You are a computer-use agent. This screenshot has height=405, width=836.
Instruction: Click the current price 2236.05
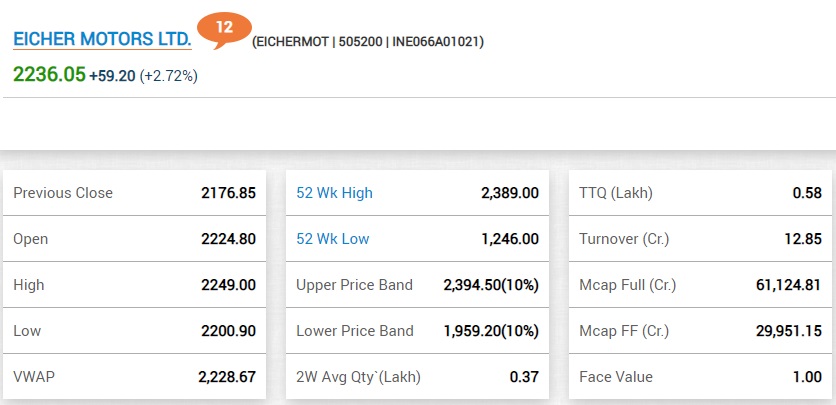[49, 74]
